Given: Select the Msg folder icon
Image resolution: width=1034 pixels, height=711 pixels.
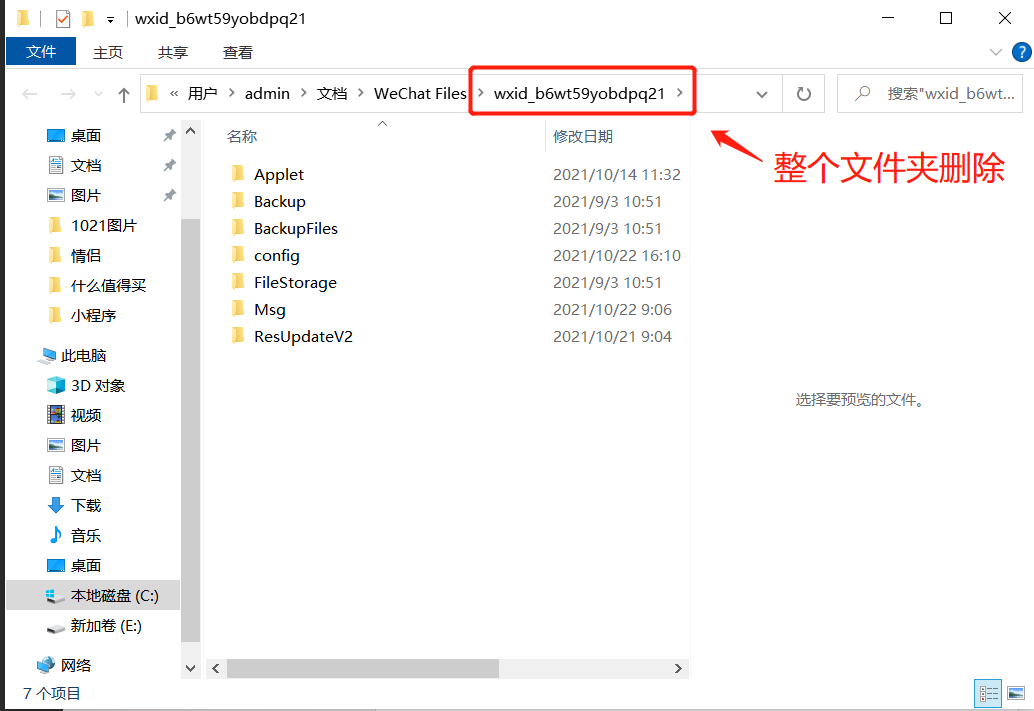Looking at the screenshot, I should pyautogui.click(x=238, y=309).
